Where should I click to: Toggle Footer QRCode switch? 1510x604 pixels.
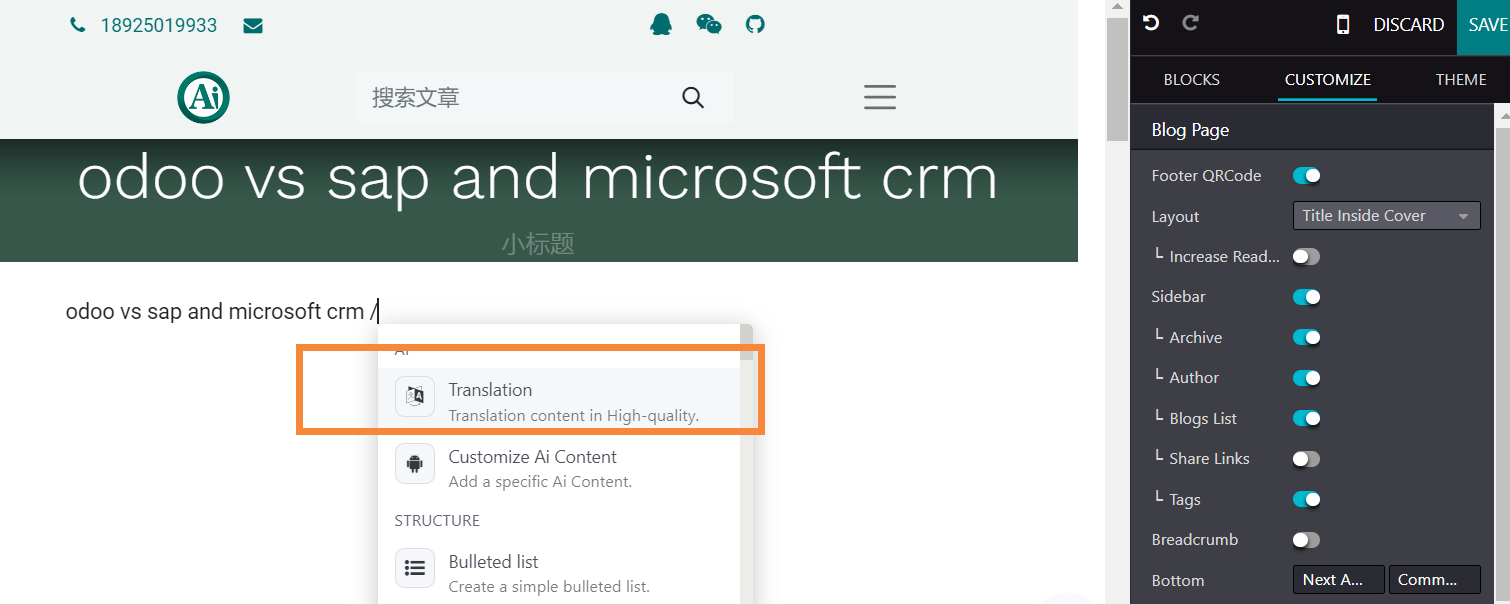[1307, 176]
